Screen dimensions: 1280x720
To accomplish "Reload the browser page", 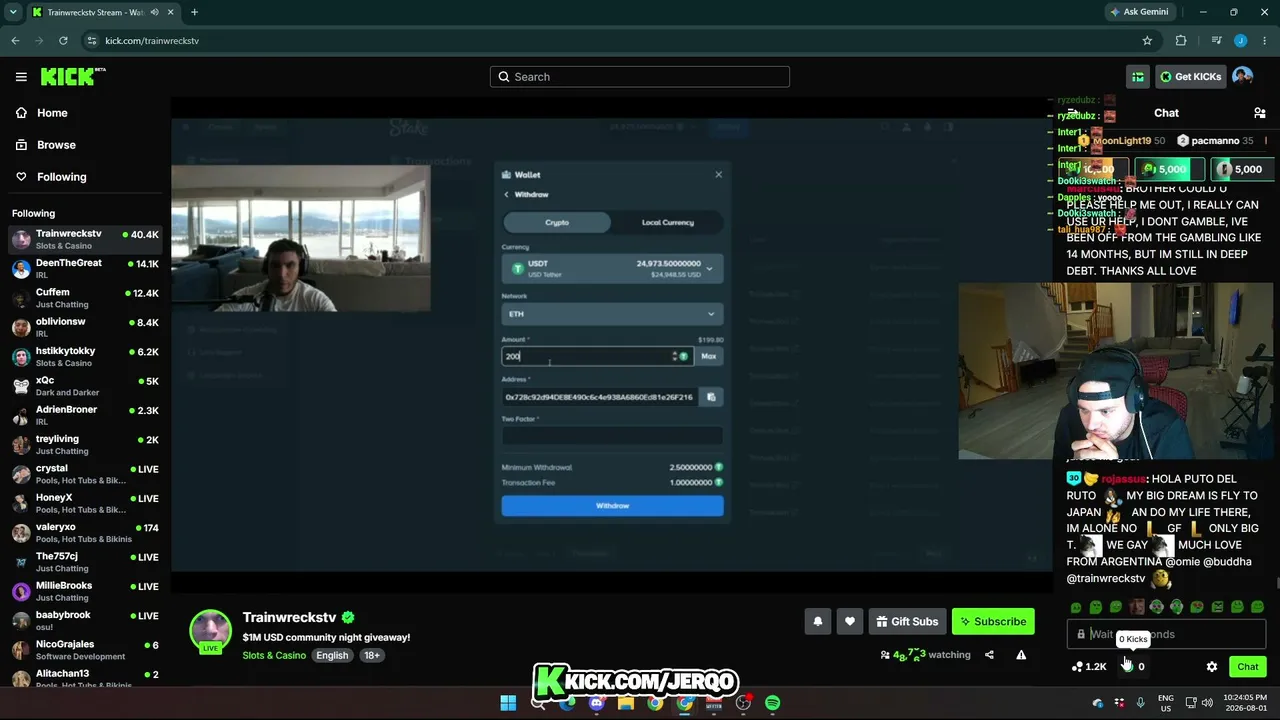I will click(63, 41).
